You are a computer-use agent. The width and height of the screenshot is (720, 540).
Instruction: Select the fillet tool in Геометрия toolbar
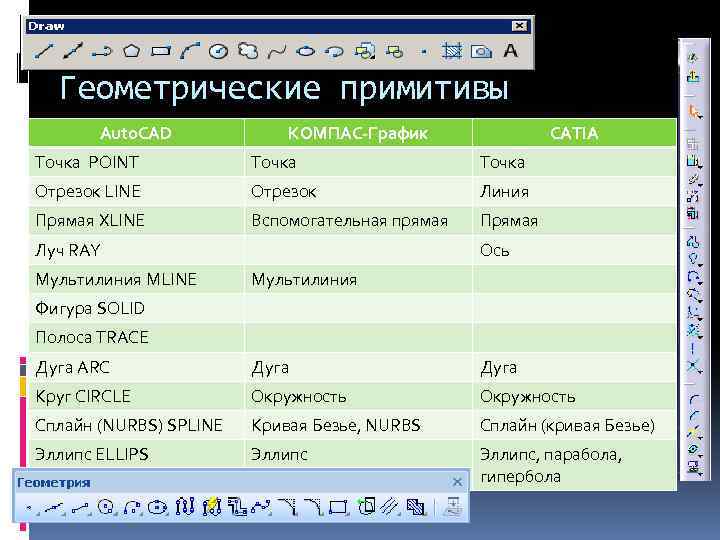[x=314, y=506]
